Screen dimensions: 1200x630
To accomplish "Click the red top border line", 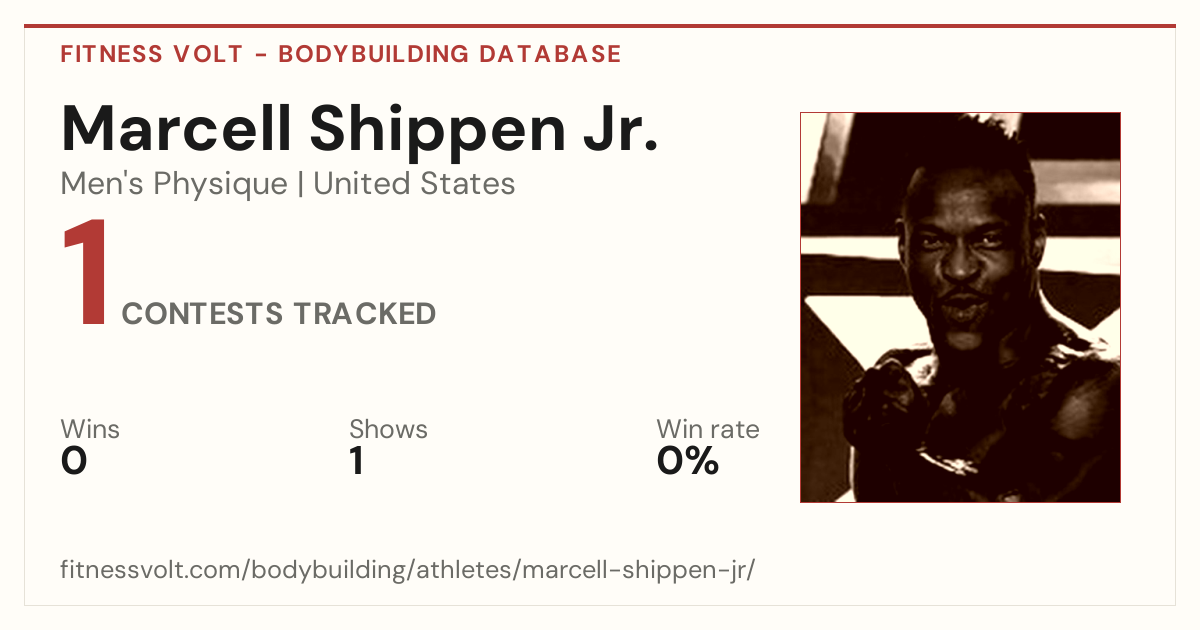I will point(600,26).
